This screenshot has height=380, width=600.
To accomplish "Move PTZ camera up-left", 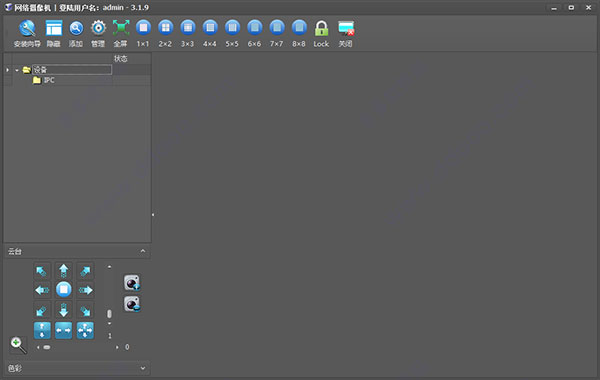I will click(x=42, y=271).
